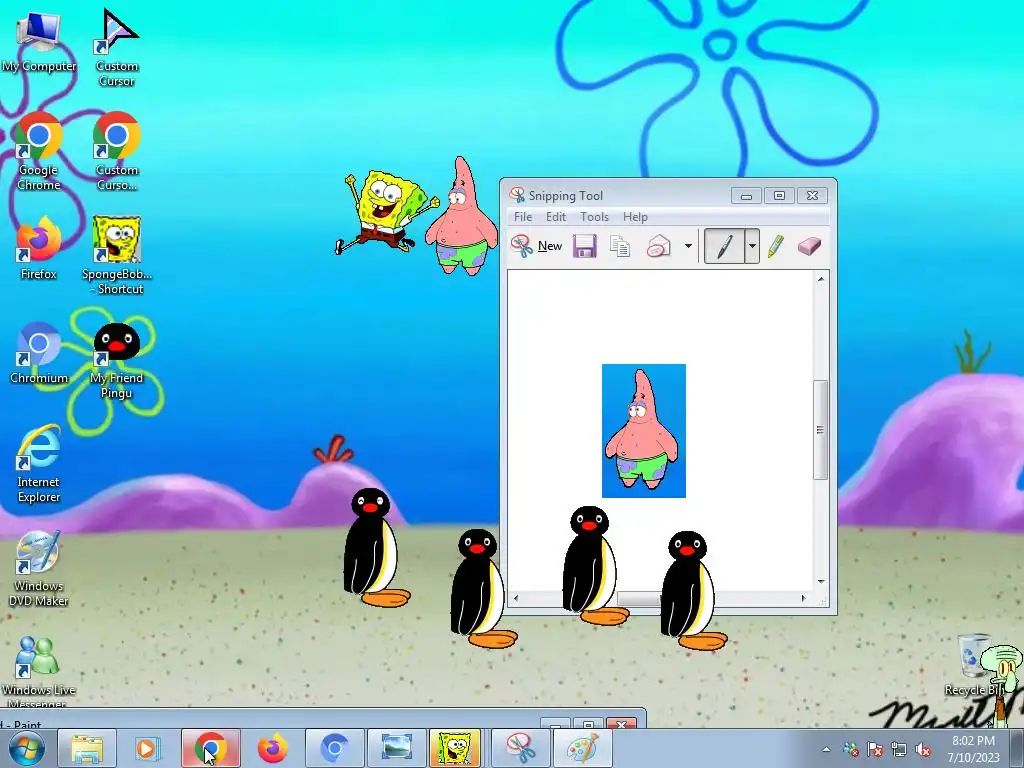Click the scroll down arrow in Snipping Tool
Viewport: 1024px width, 768px height.
[x=821, y=581]
